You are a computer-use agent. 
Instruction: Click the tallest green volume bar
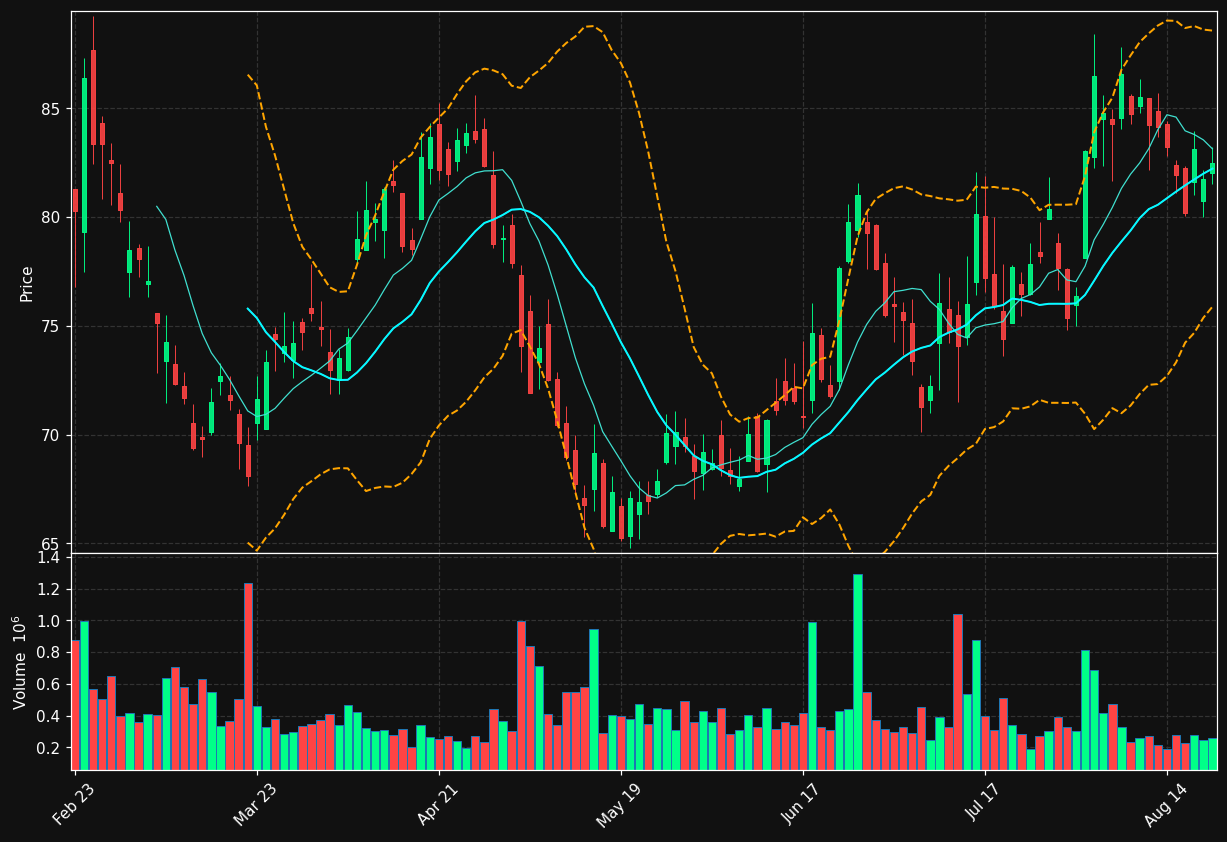pos(858,672)
